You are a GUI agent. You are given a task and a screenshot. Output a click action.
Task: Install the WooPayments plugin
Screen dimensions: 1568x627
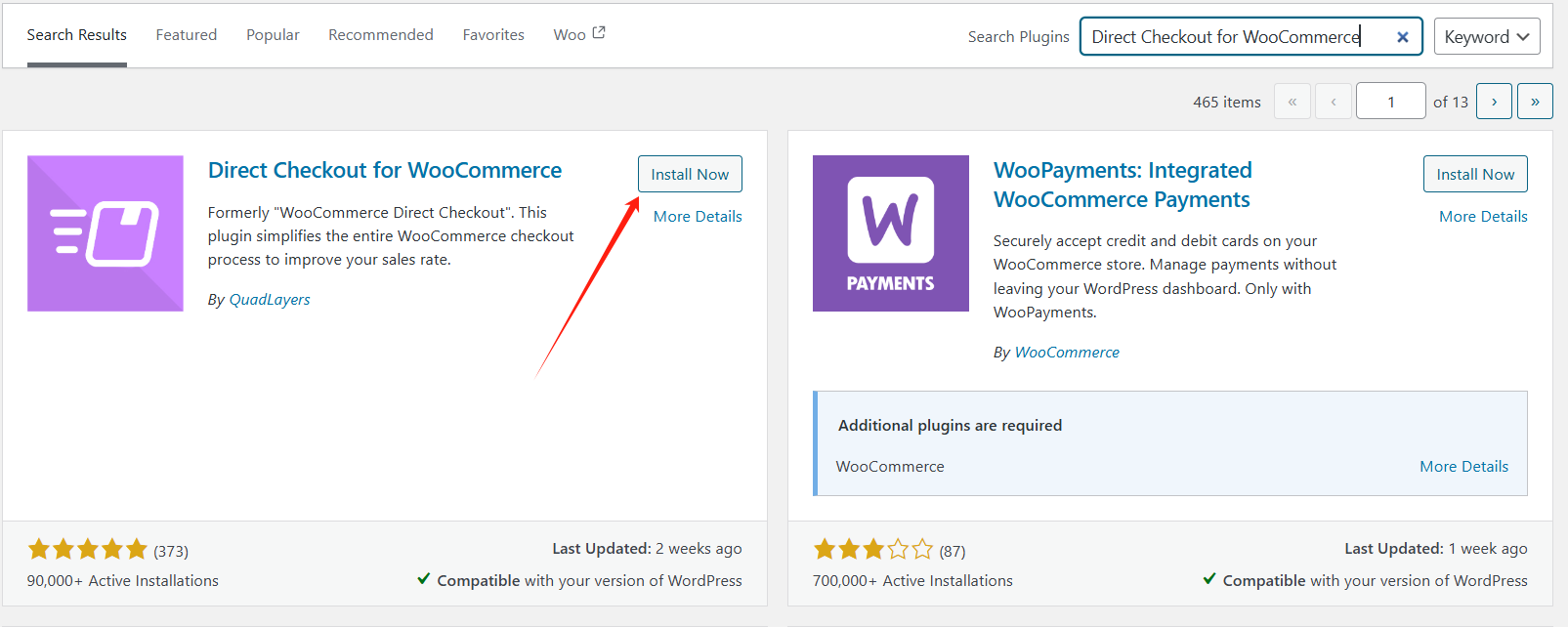coord(1475,173)
